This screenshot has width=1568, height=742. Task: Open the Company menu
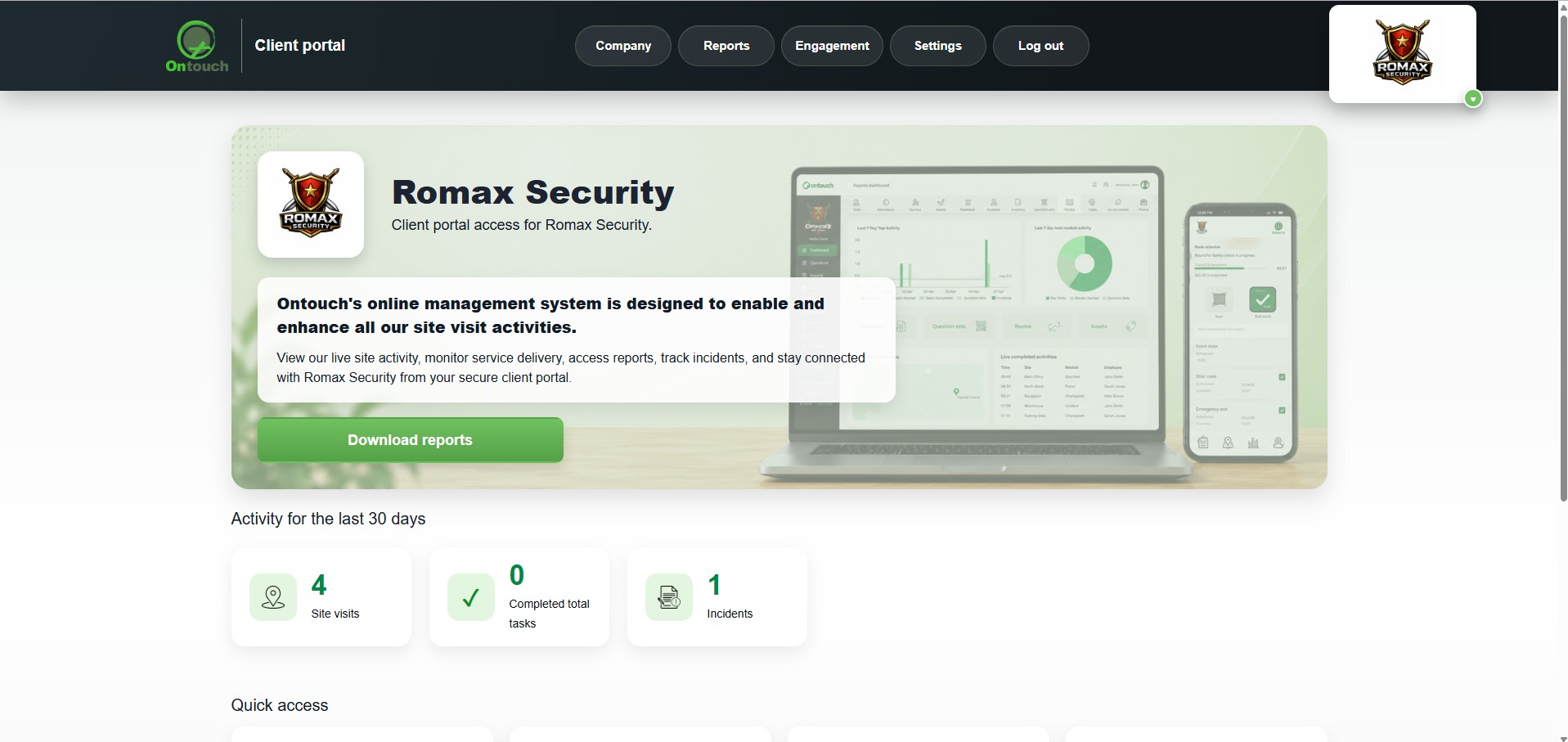coord(623,46)
